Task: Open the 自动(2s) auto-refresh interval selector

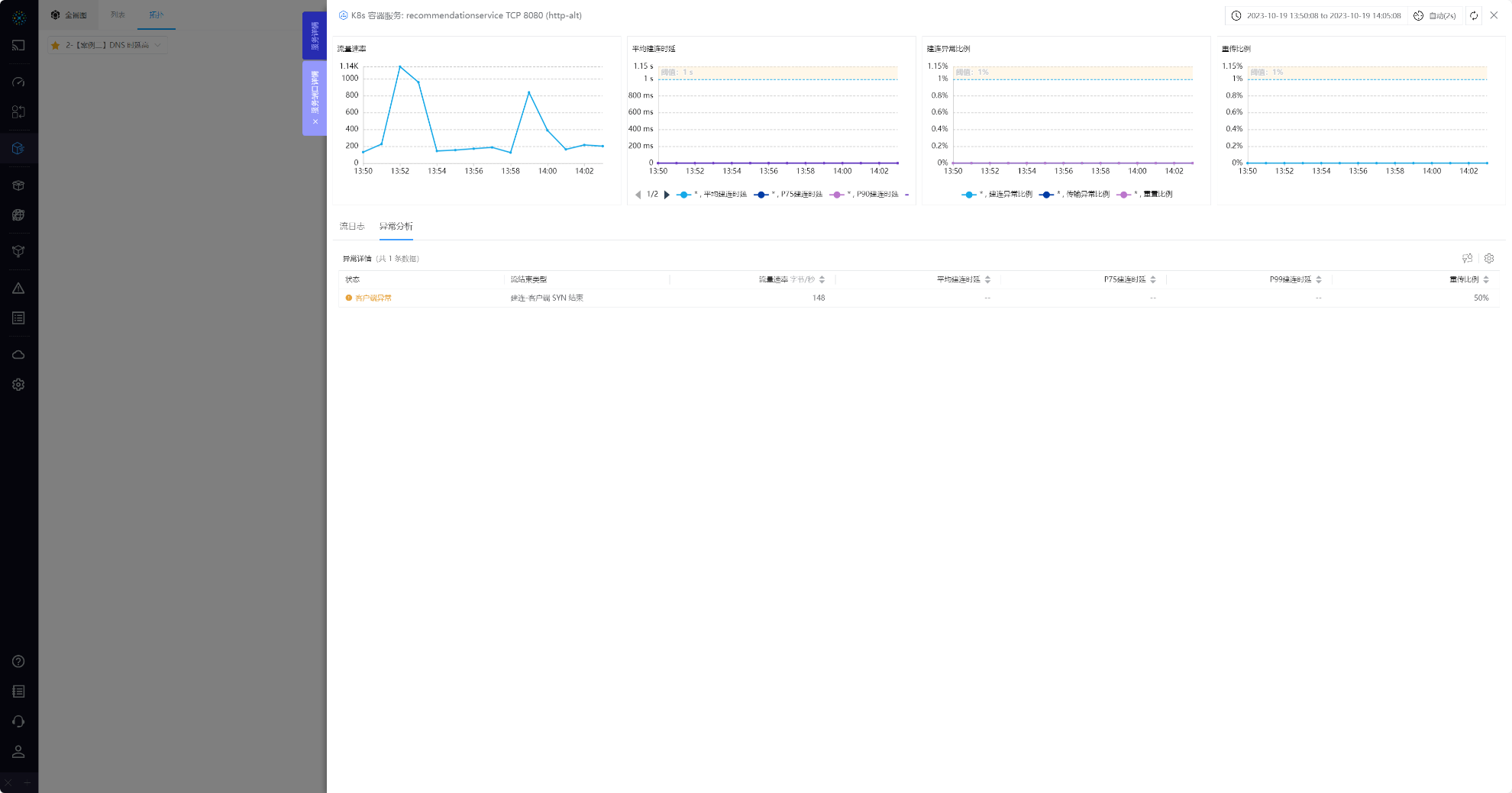Action: (x=1435, y=16)
